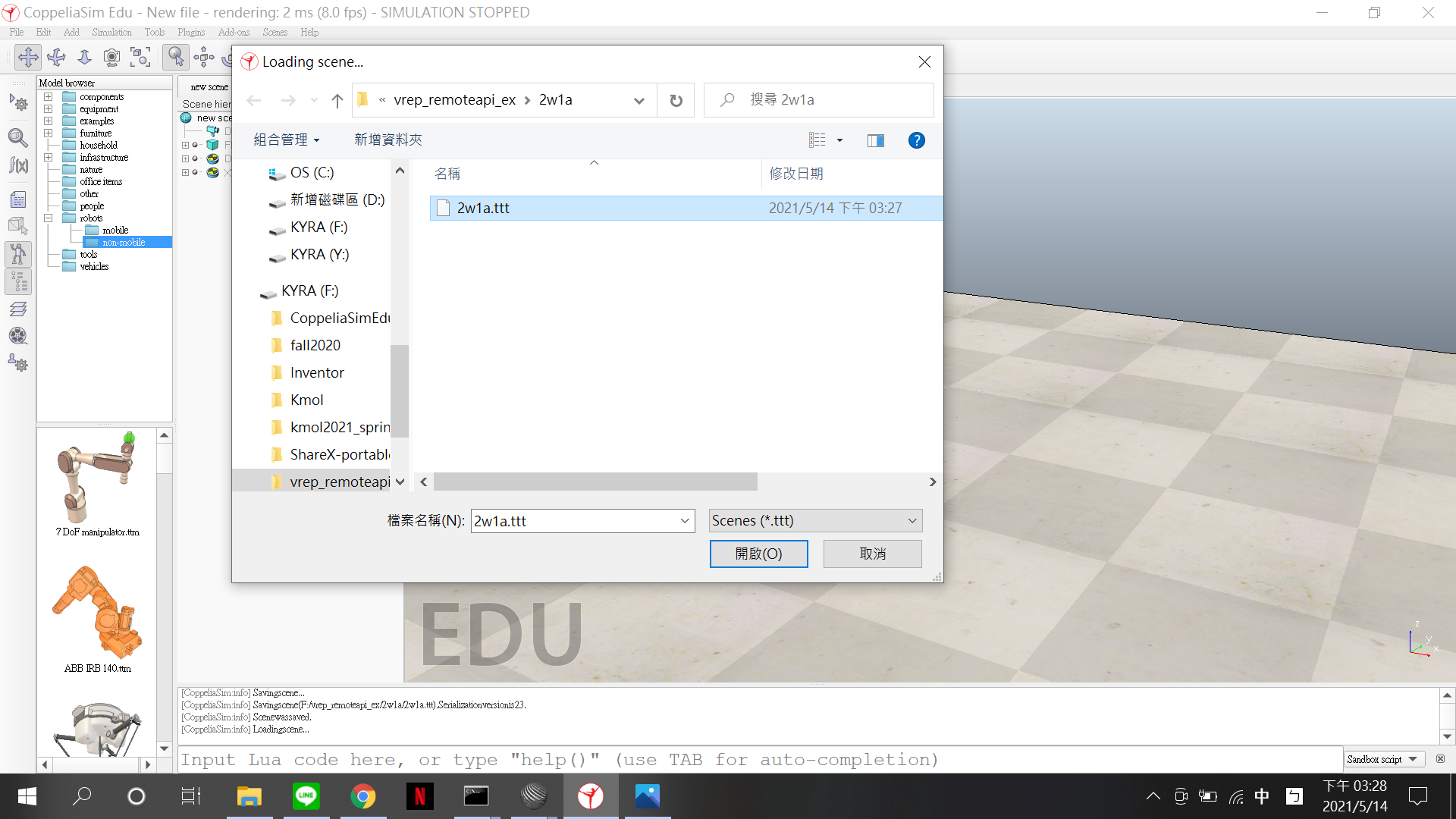The height and width of the screenshot is (819, 1456).
Task: Open Chrome from the taskbar
Action: click(363, 796)
